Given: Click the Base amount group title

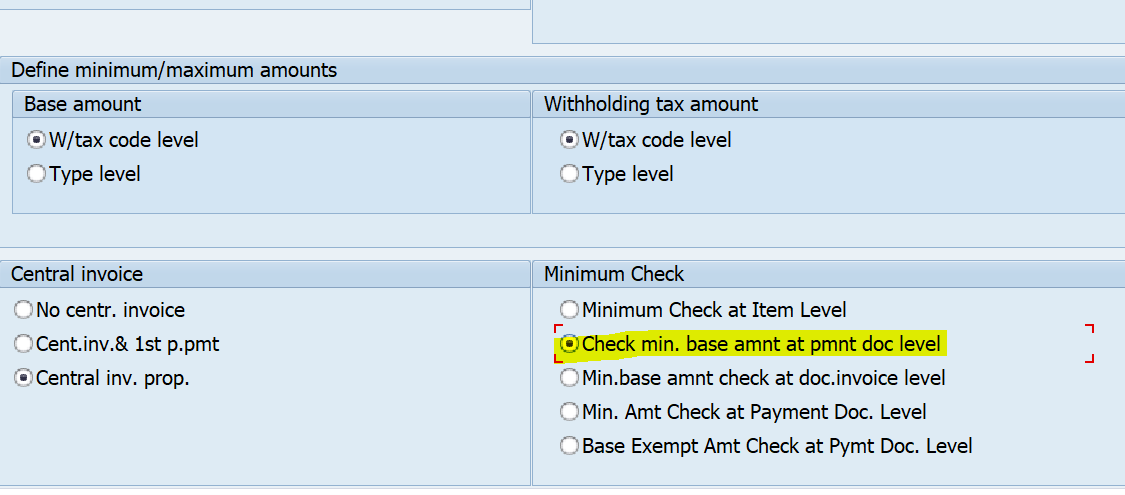Looking at the screenshot, I should click(83, 104).
